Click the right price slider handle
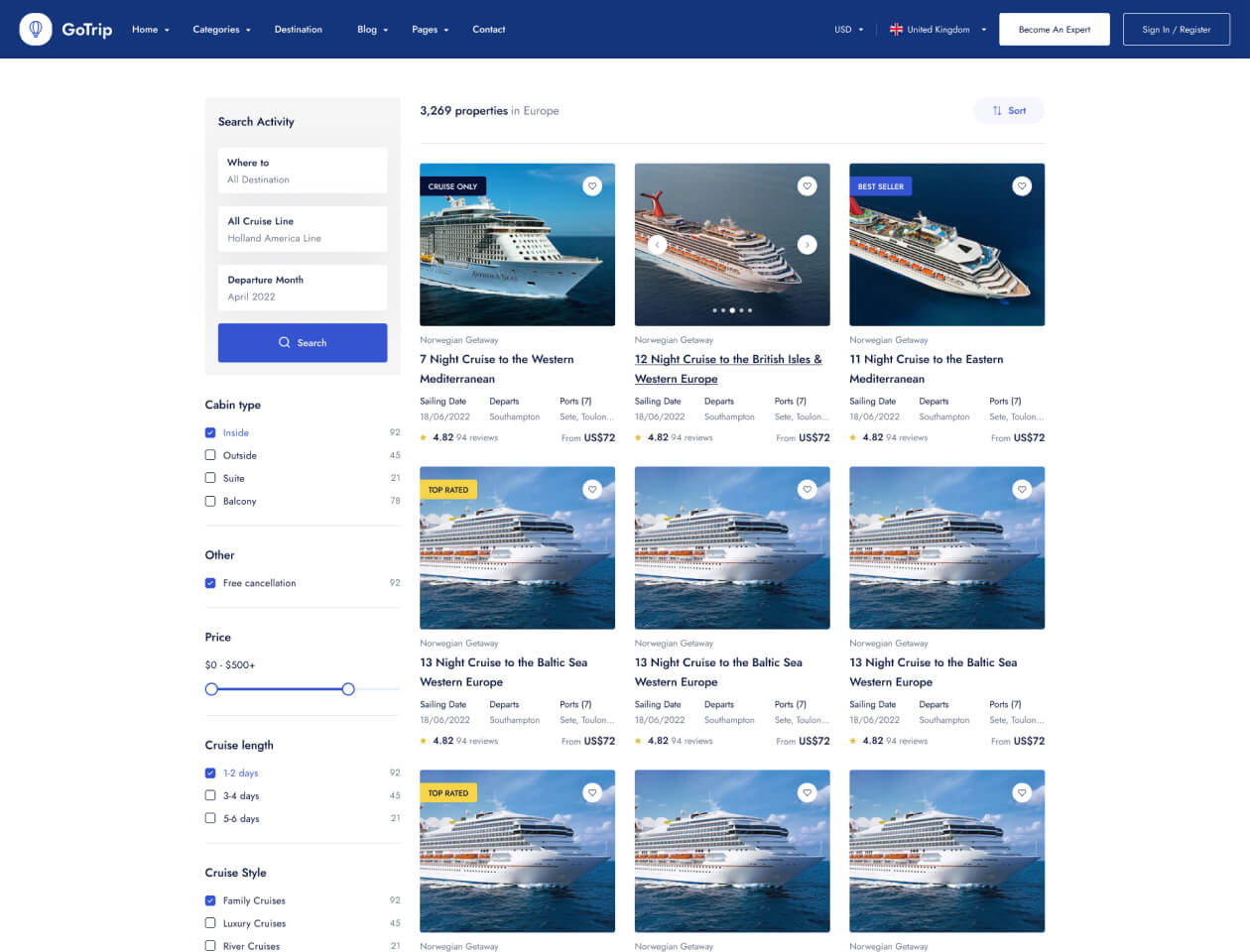 [x=348, y=689]
